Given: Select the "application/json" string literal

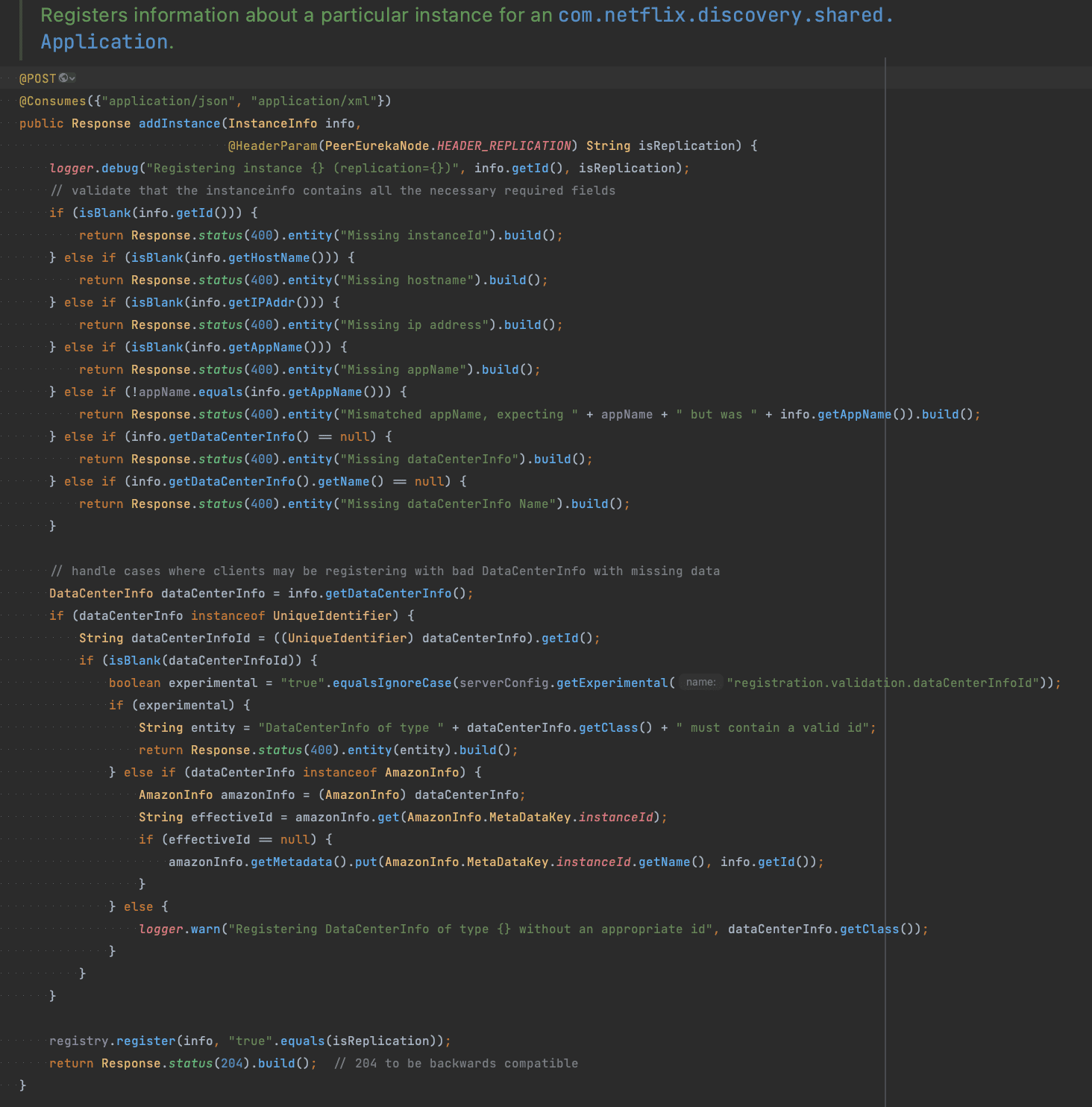Looking at the screenshot, I should point(169,101).
